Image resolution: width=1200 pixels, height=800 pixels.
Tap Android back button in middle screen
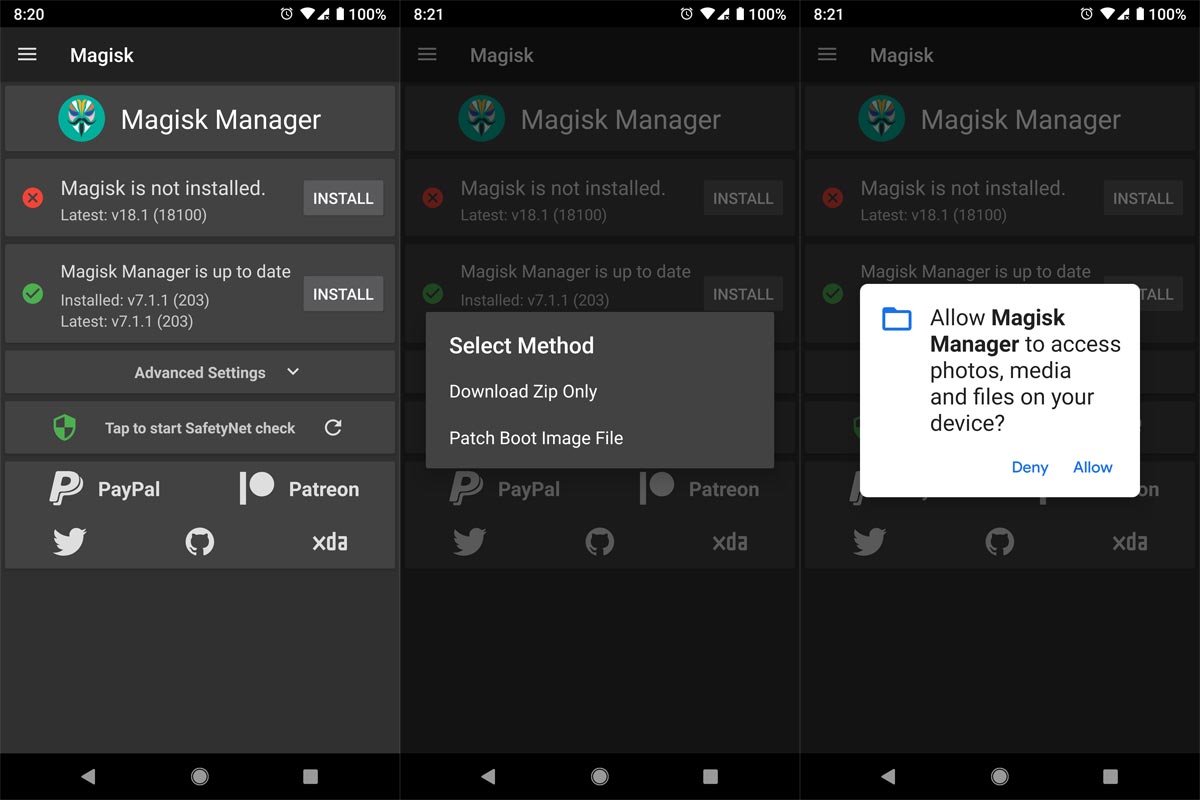point(488,776)
